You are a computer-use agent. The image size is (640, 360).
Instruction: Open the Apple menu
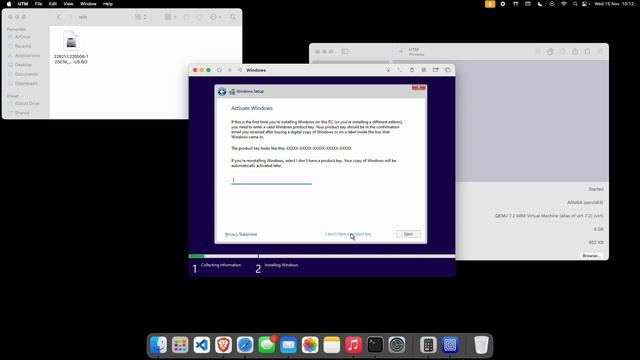tap(9, 4)
